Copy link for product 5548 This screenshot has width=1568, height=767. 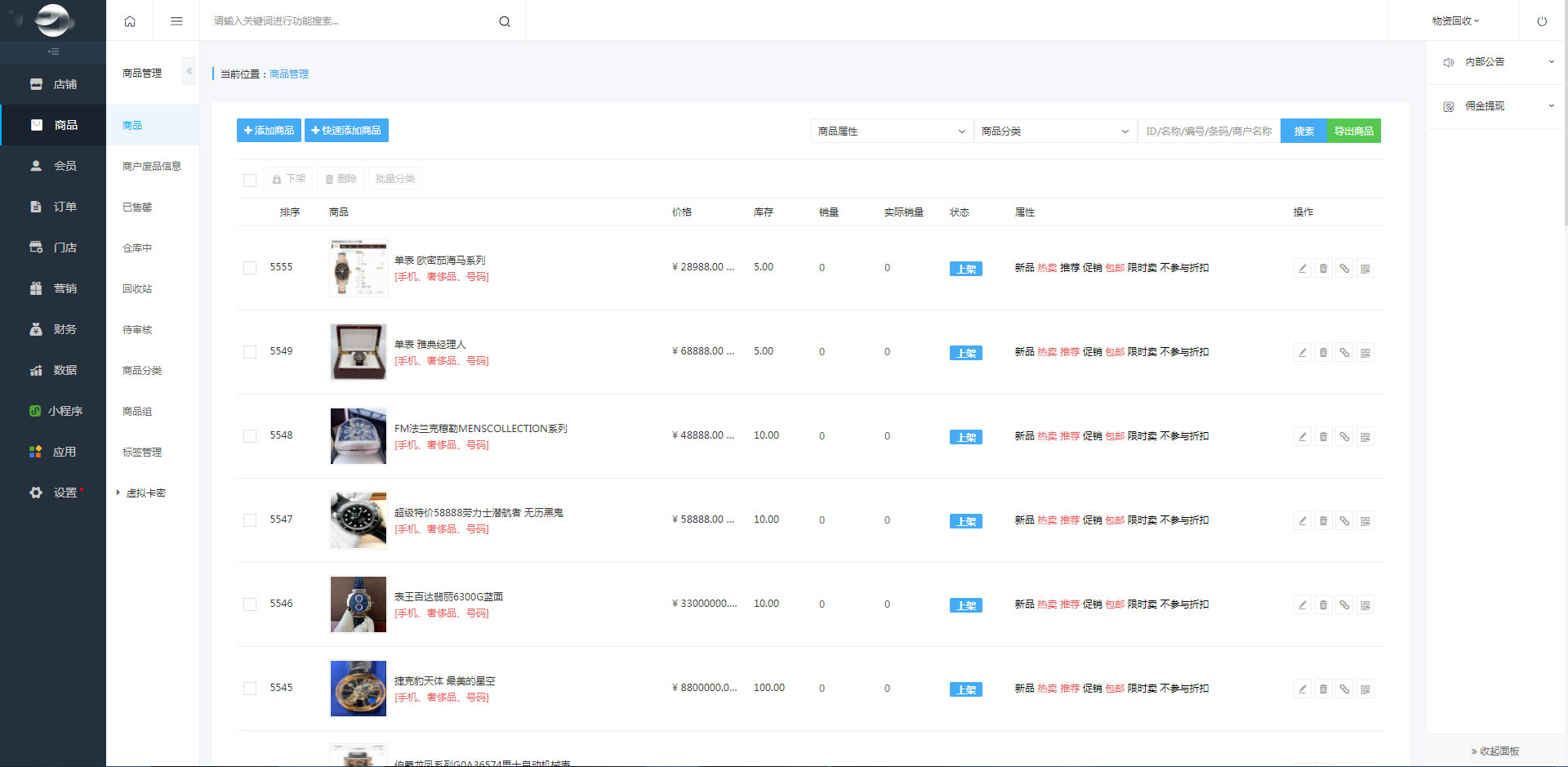(1344, 436)
